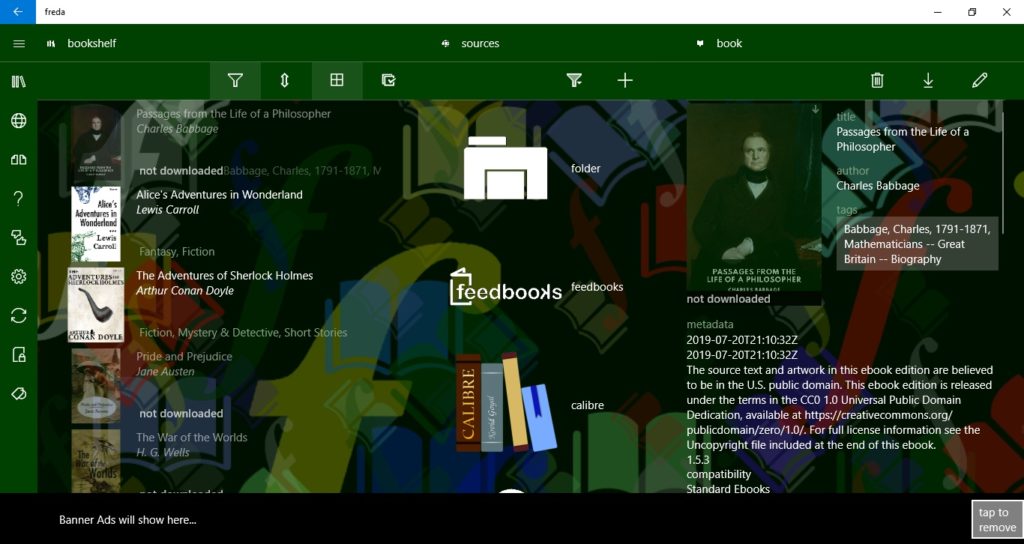
Task: Select Alice's Adventures in Wonderland title
Action: coord(219,195)
